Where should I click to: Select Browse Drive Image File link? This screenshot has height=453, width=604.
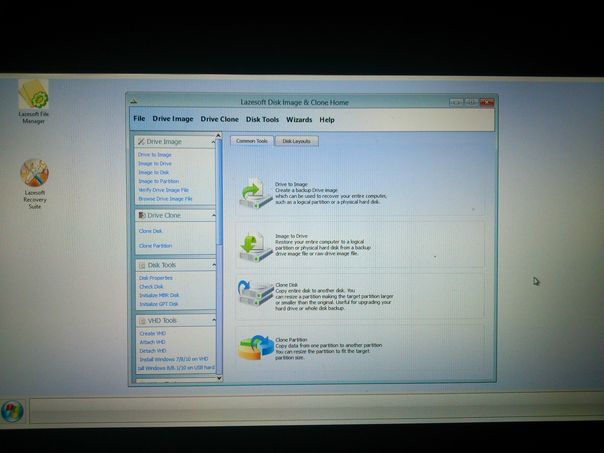pyautogui.click(x=165, y=199)
